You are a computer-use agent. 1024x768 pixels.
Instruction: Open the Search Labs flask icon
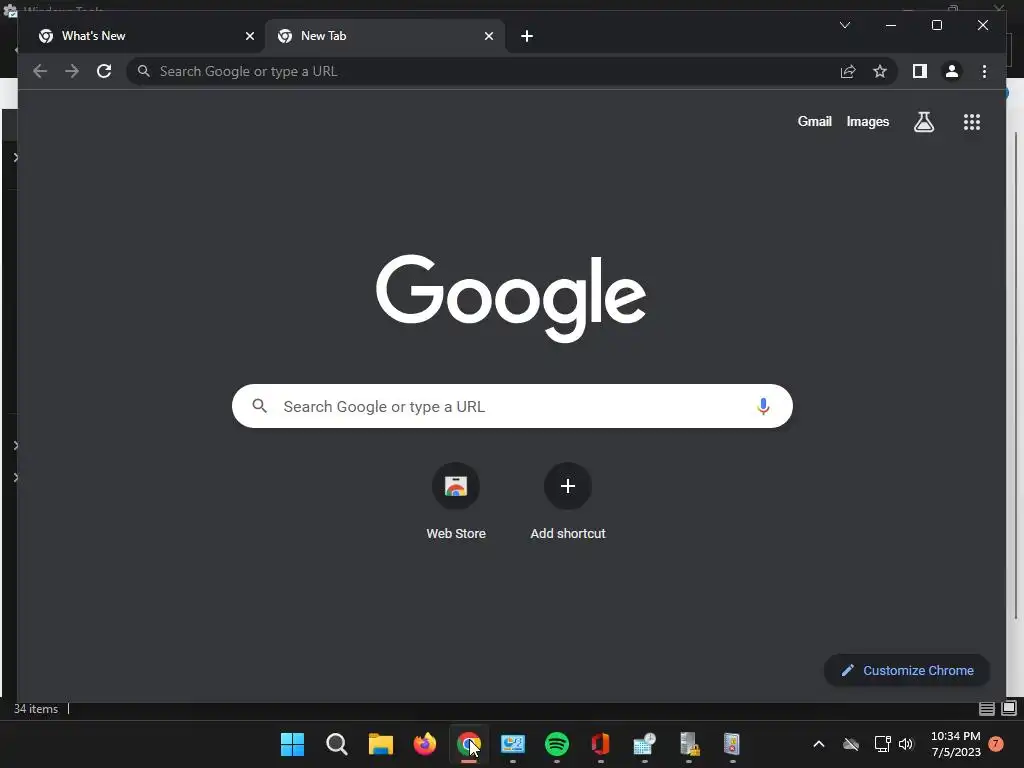tap(923, 121)
